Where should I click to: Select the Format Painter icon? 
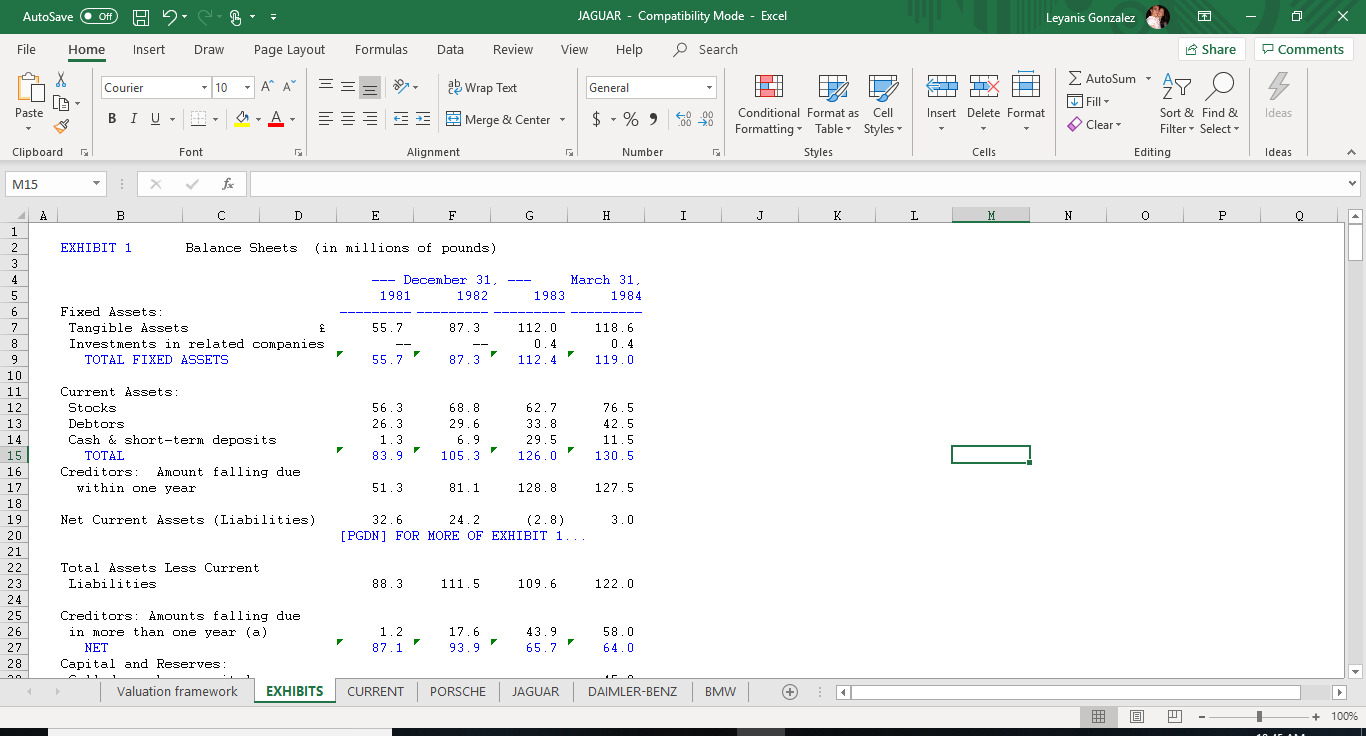click(x=60, y=126)
